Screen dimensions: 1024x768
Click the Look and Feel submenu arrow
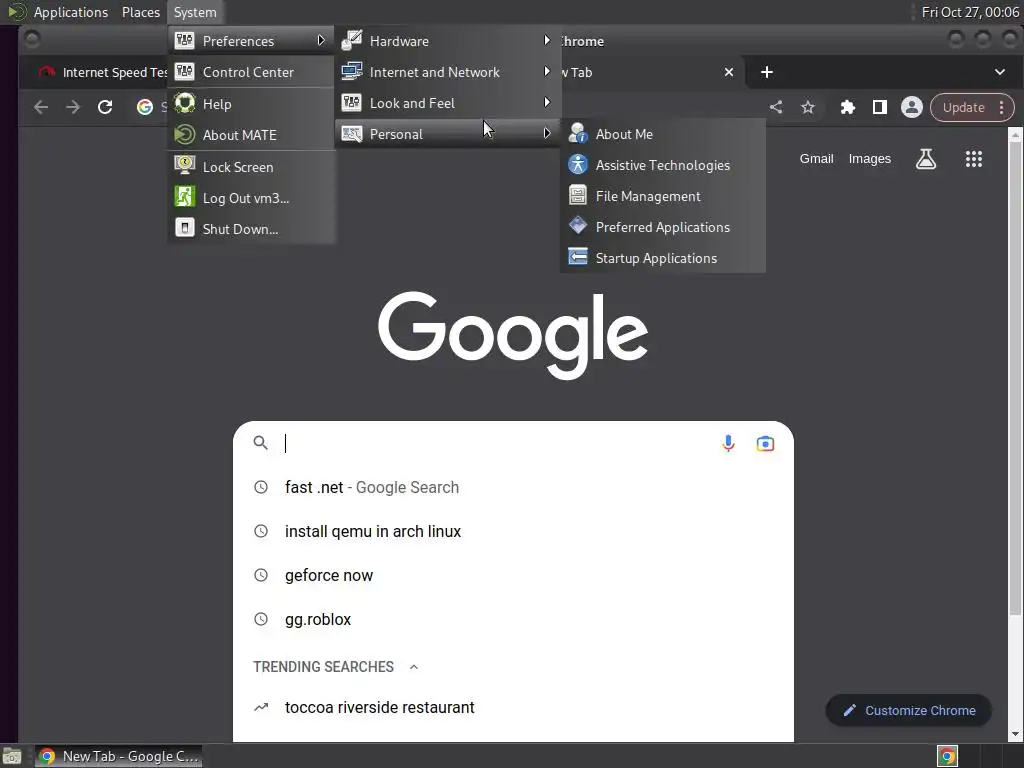pyautogui.click(x=547, y=103)
